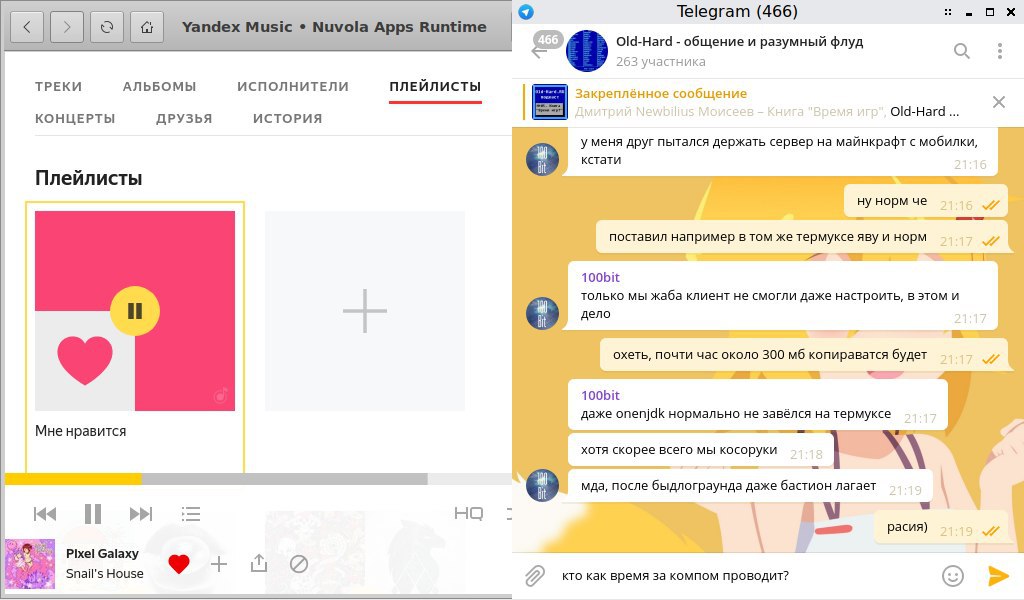Create new playlist with plus tile
The image size is (1024, 600).
(x=365, y=311)
